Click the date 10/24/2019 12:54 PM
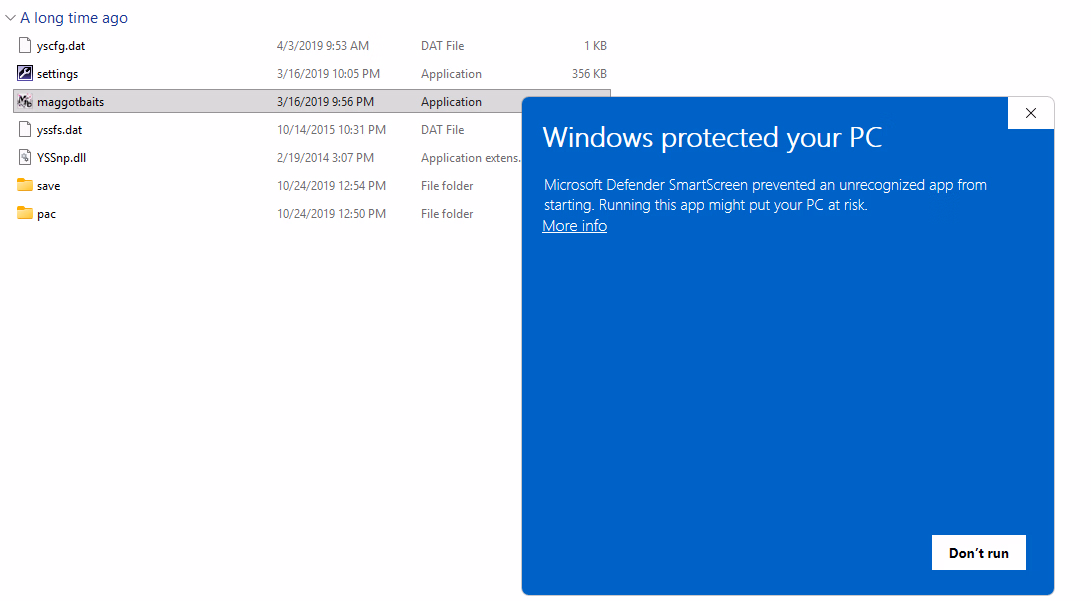The height and width of the screenshot is (601, 1091). (331, 186)
